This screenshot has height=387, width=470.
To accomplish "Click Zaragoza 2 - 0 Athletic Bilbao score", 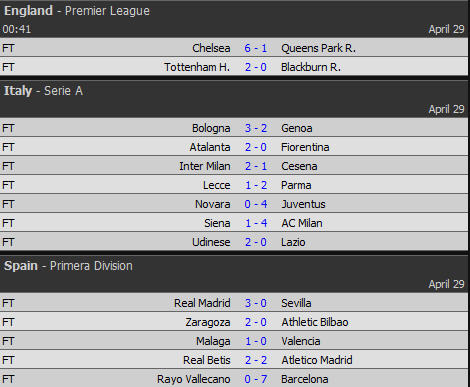I will (x=256, y=322).
